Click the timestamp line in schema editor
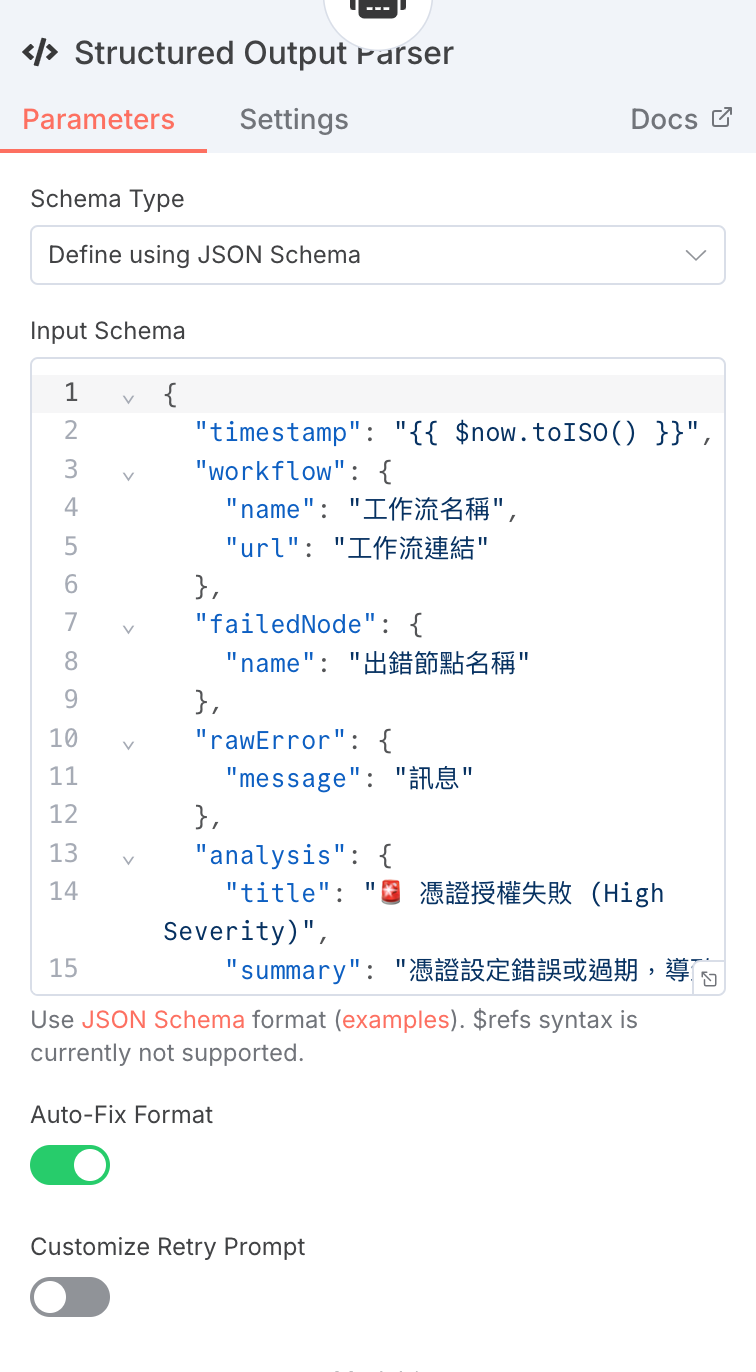 (440, 432)
